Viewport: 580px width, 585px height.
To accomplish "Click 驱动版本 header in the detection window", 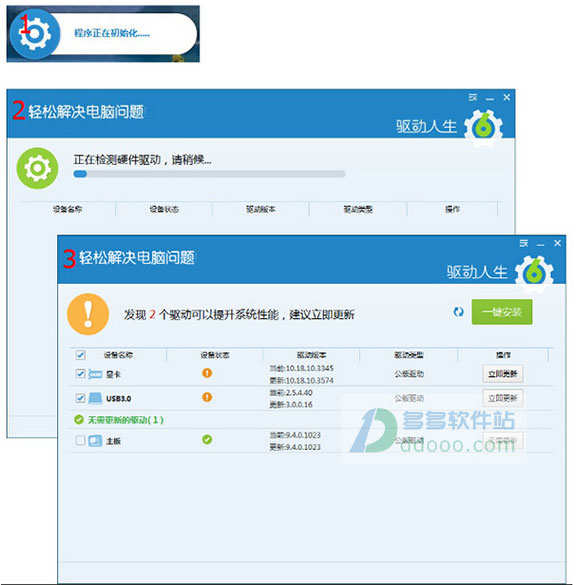I will click(x=261, y=209).
